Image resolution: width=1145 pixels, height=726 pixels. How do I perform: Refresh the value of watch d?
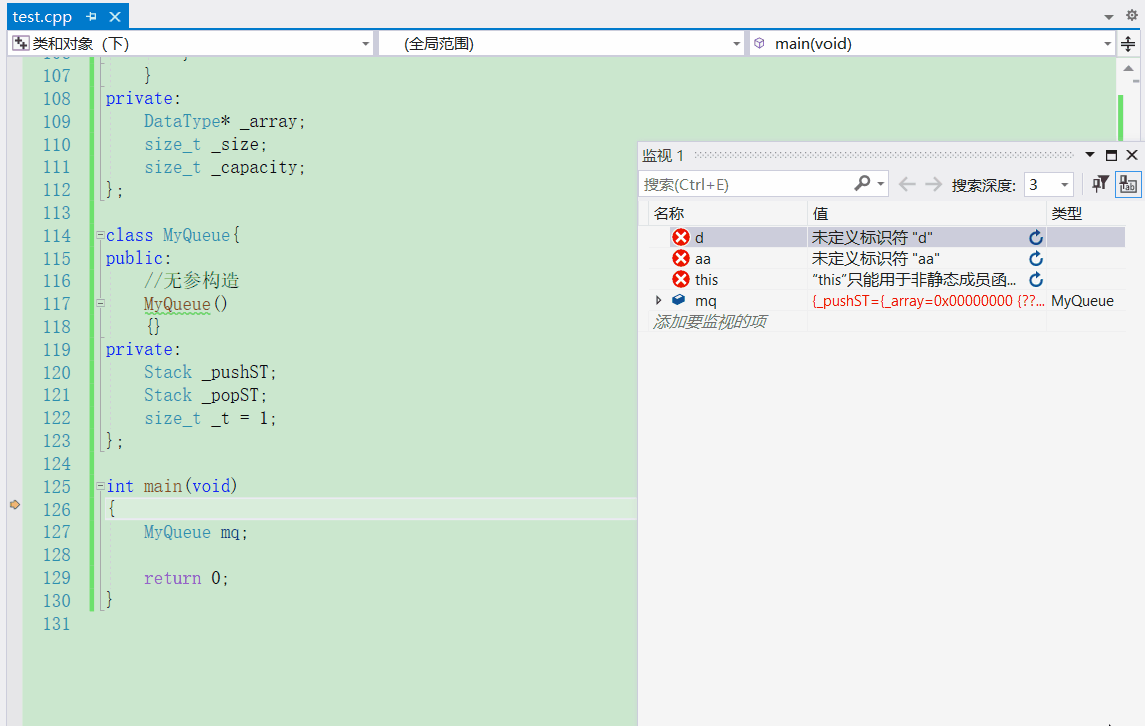[x=1035, y=237]
